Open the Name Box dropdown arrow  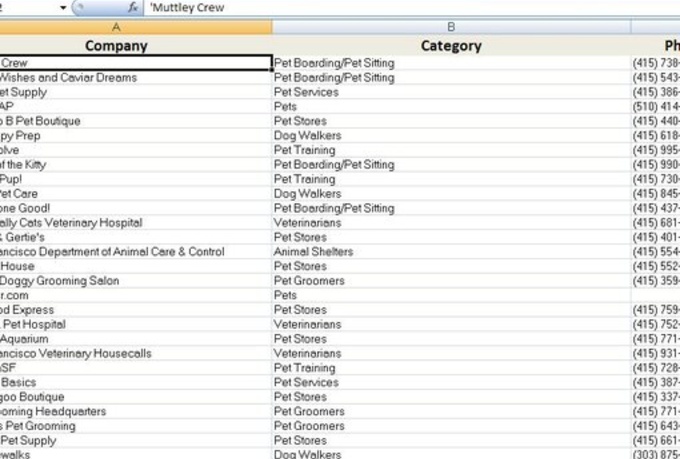pyautogui.click(x=63, y=8)
